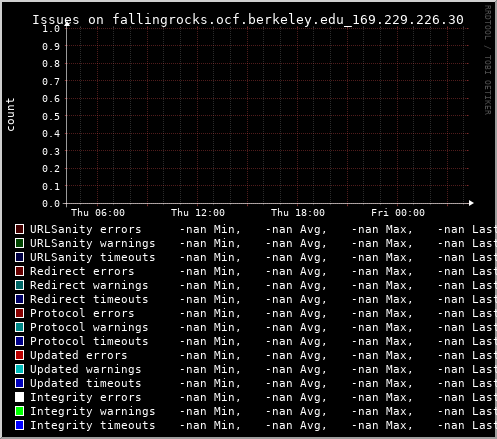The height and width of the screenshot is (439, 497).
Task: Click the Protocol timeouts legend label
Action: tap(89, 341)
